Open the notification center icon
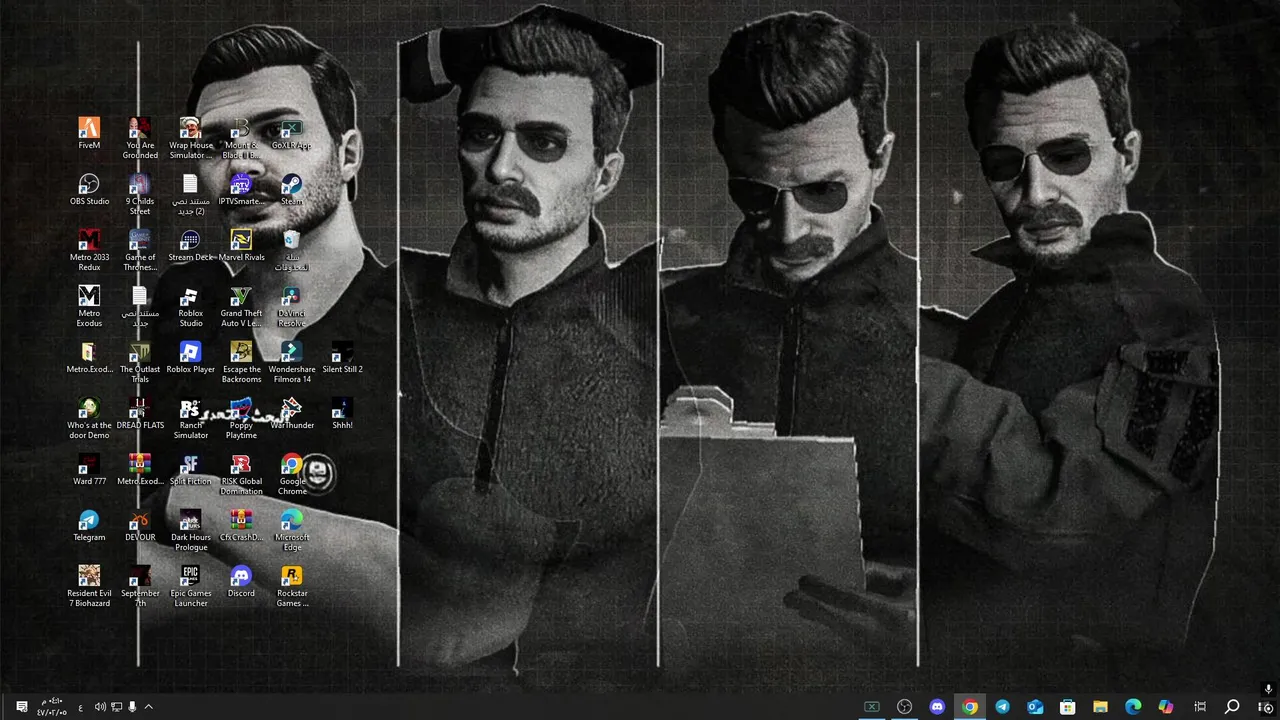The height and width of the screenshot is (720, 1280). click(x=21, y=707)
